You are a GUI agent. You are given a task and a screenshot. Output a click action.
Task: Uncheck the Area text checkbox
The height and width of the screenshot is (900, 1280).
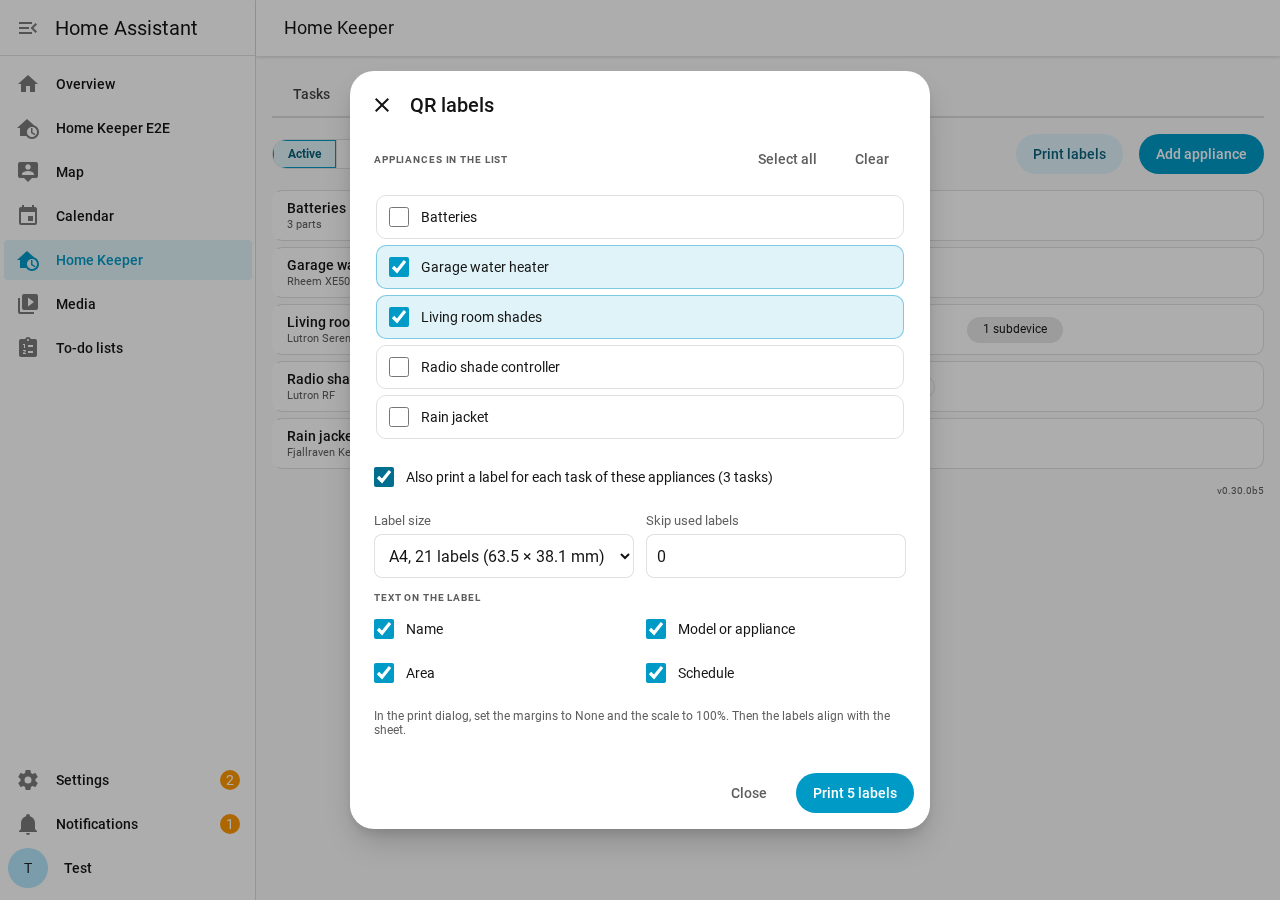(384, 673)
